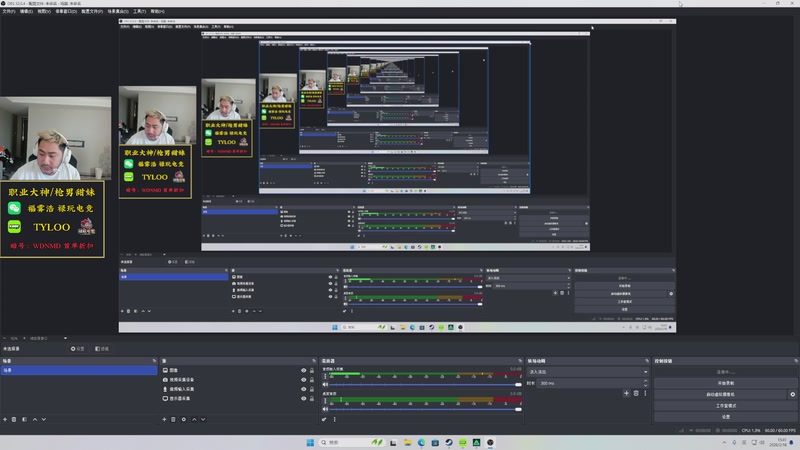Open source properties gear icon
This screenshot has height=450, width=800.
[x=184, y=419]
